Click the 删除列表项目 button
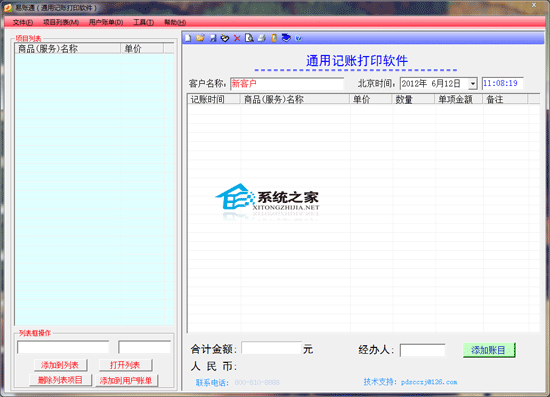550x397 pixels. click(60, 380)
